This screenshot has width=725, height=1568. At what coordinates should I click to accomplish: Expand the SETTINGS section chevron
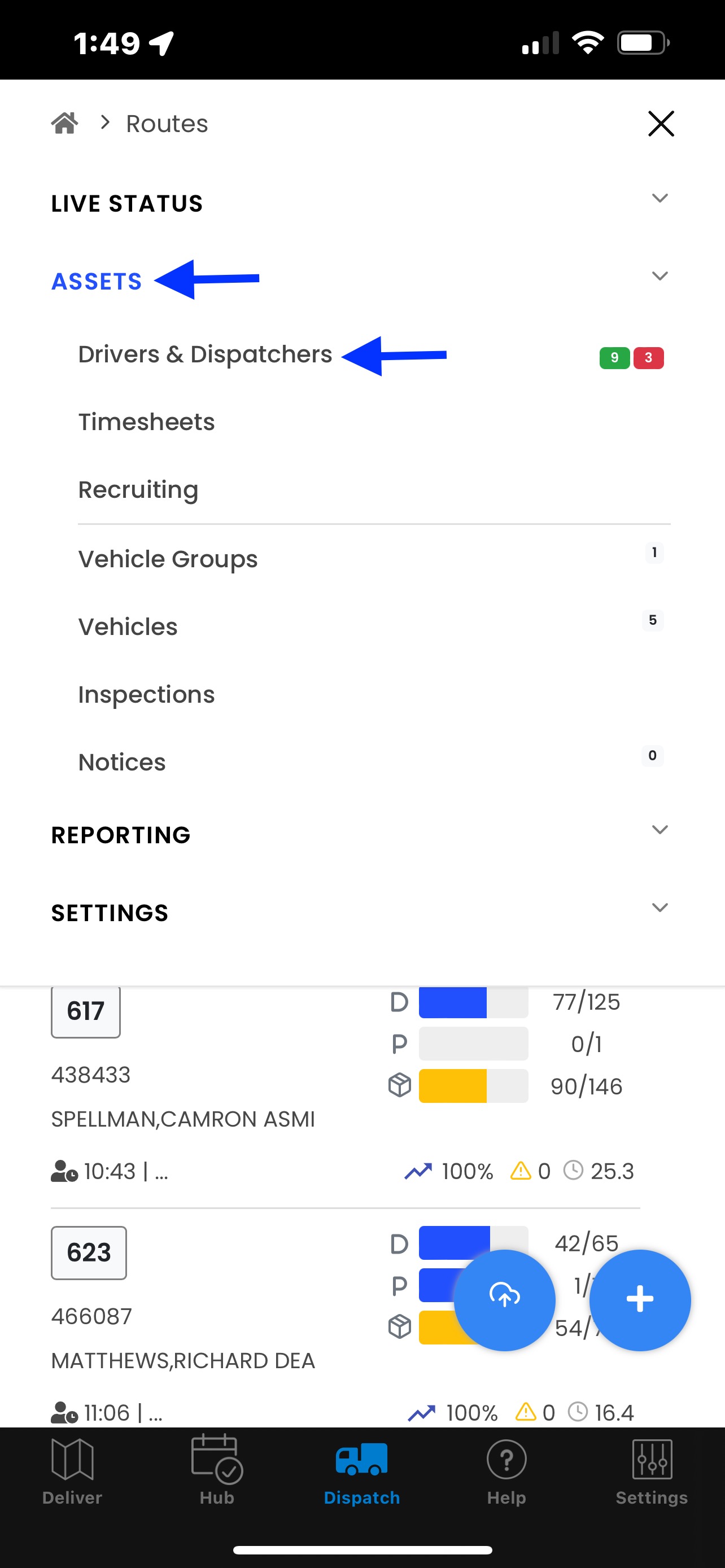point(660,908)
